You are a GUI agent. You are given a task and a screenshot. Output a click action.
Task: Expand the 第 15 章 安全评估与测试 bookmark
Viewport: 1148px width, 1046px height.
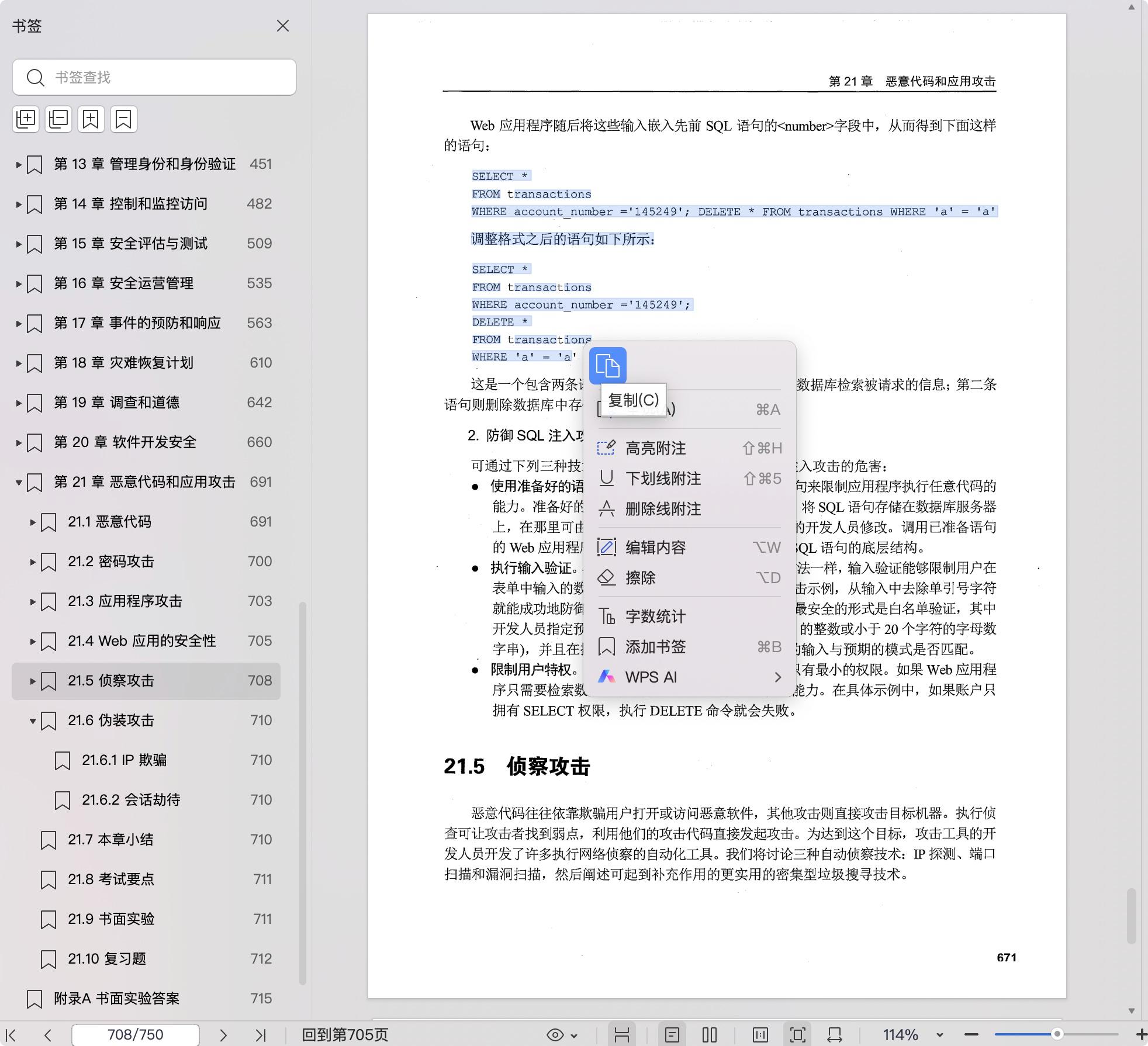tap(19, 244)
